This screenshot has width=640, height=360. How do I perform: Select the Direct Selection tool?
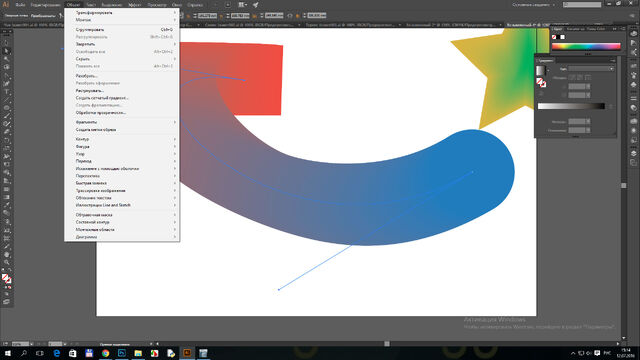coord(7,51)
